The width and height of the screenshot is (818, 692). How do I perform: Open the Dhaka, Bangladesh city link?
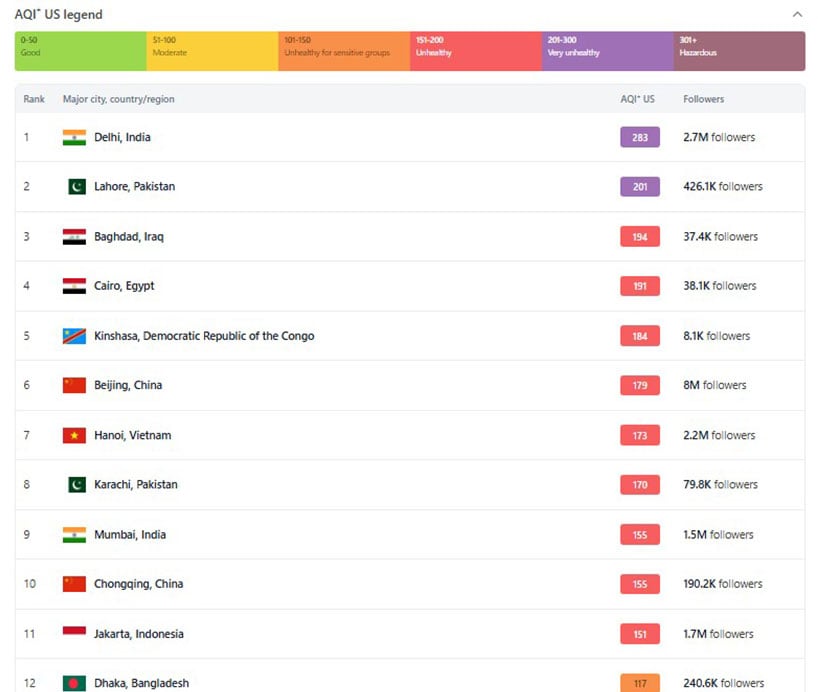tap(141, 683)
